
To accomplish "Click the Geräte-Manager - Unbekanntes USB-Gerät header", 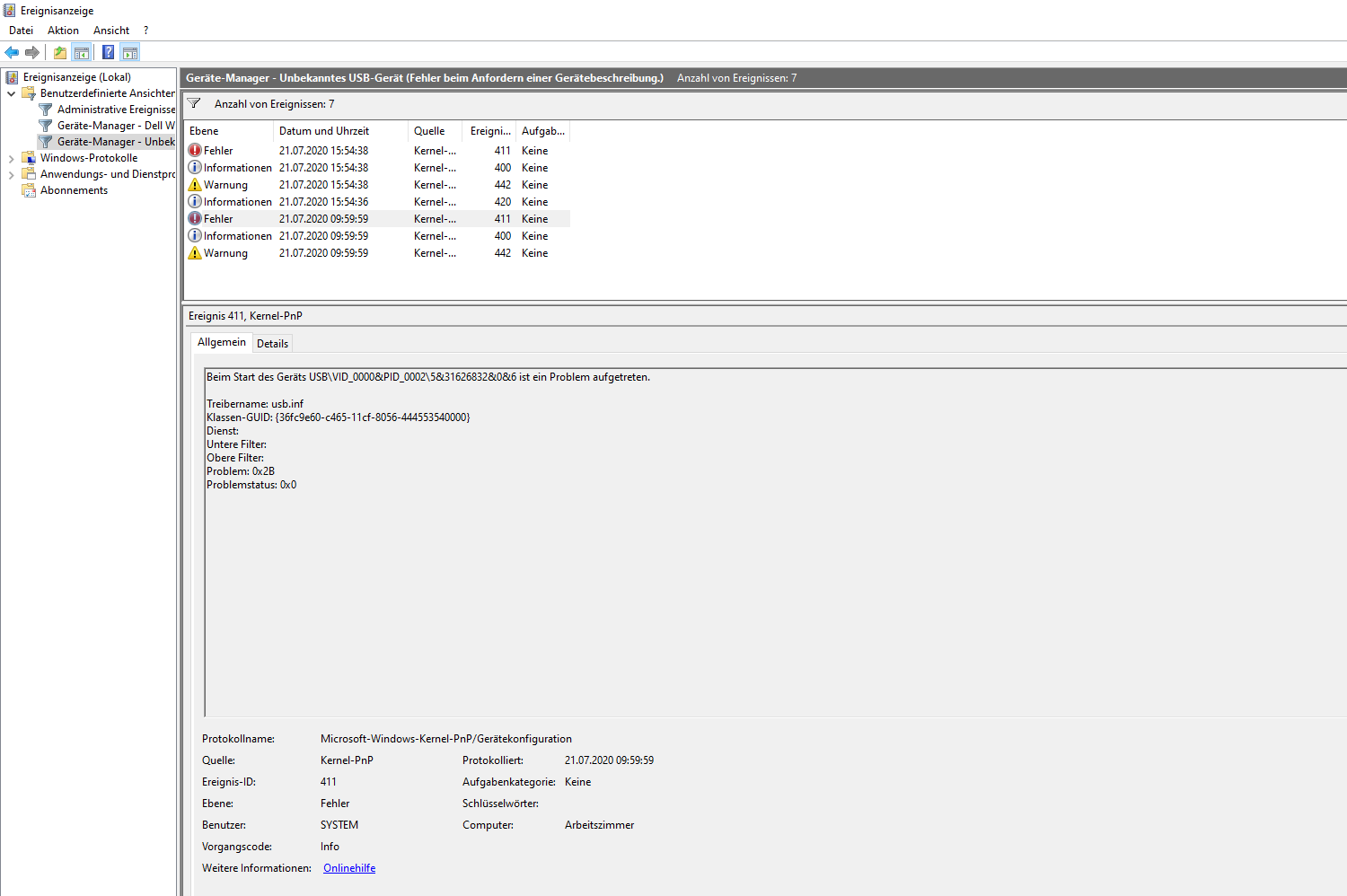I will pyautogui.click(x=425, y=78).
